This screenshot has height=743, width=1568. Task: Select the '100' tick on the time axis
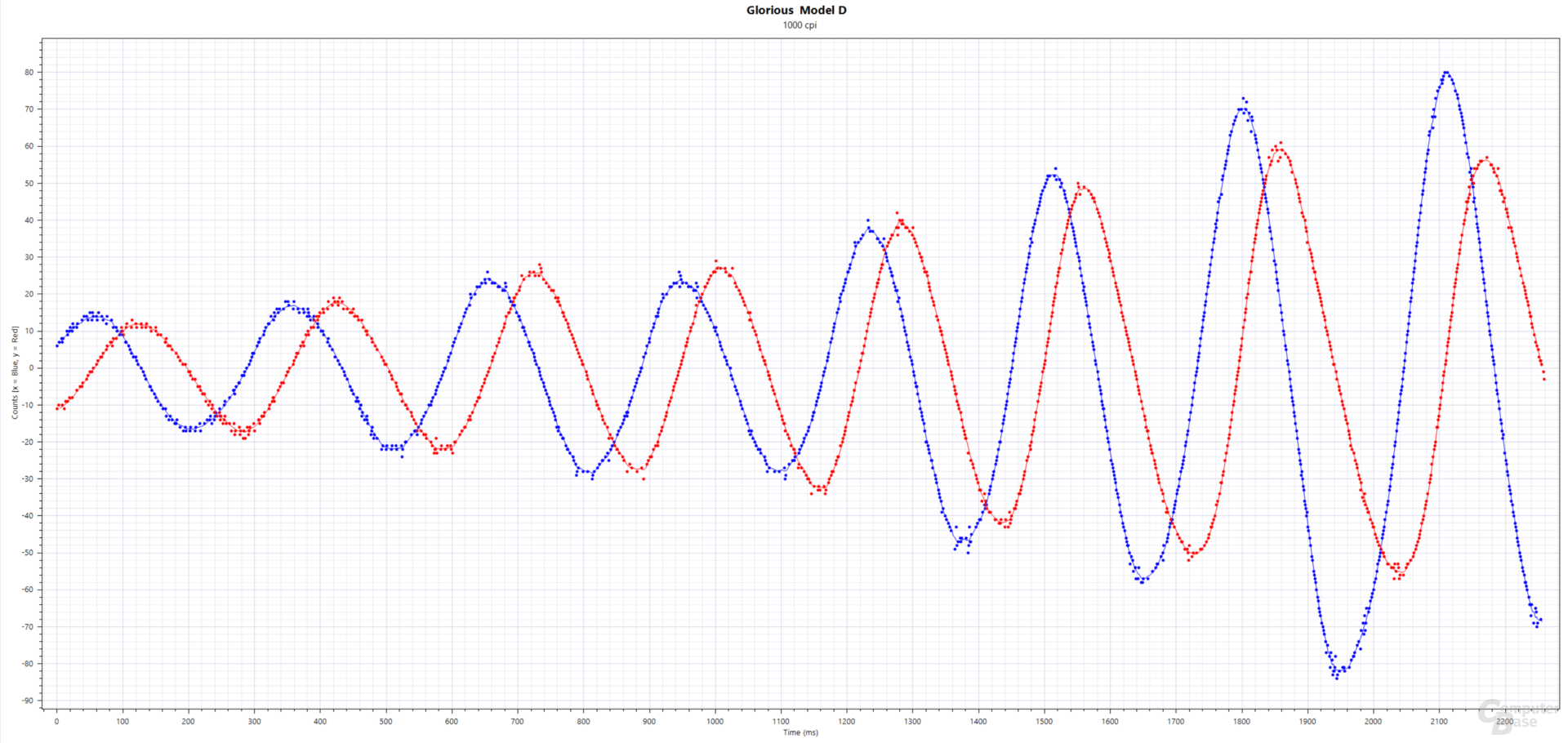[x=122, y=722]
